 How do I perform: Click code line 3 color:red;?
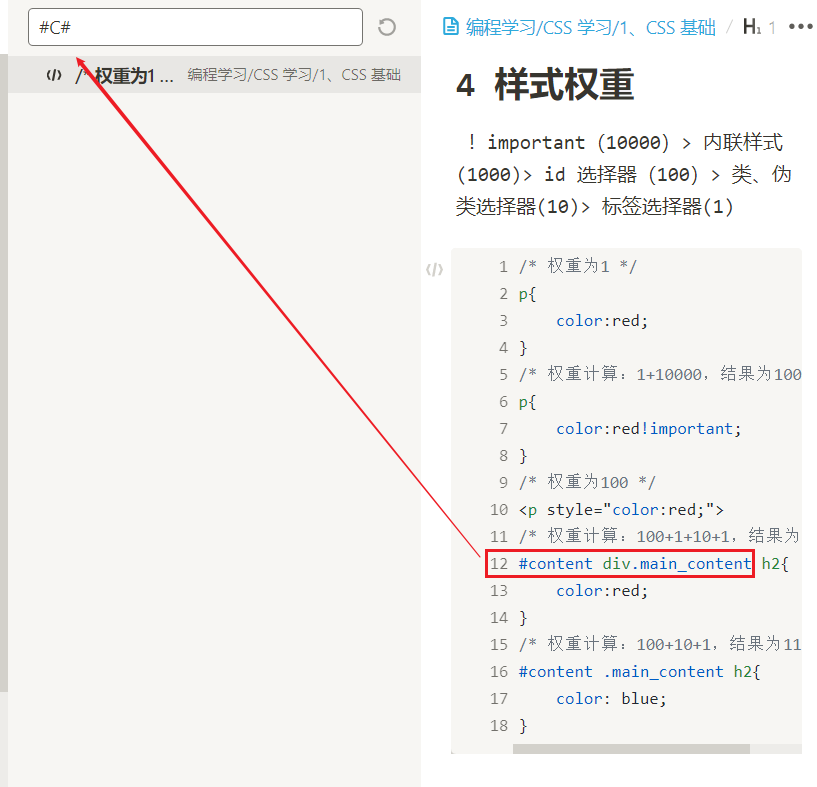tap(602, 321)
